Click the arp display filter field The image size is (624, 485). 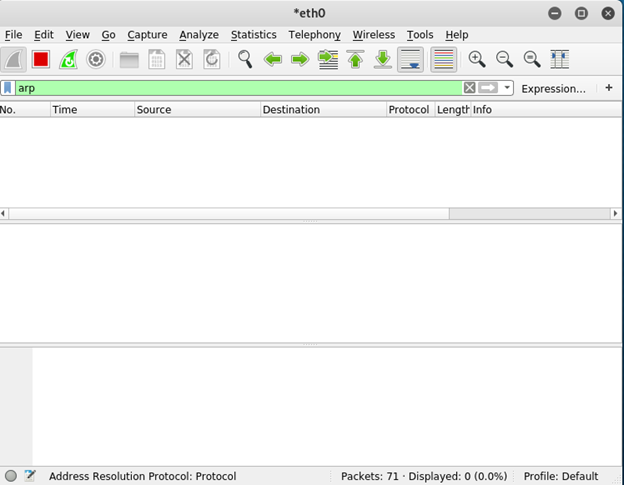pos(239,88)
